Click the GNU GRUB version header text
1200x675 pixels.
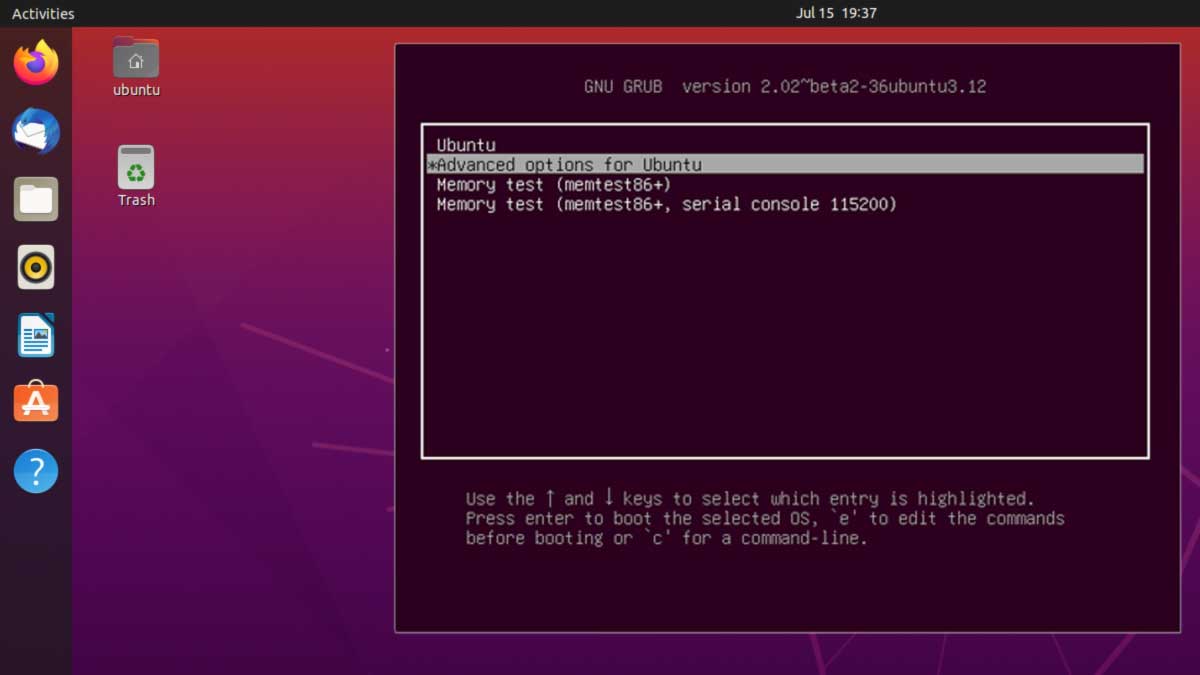coord(785,87)
